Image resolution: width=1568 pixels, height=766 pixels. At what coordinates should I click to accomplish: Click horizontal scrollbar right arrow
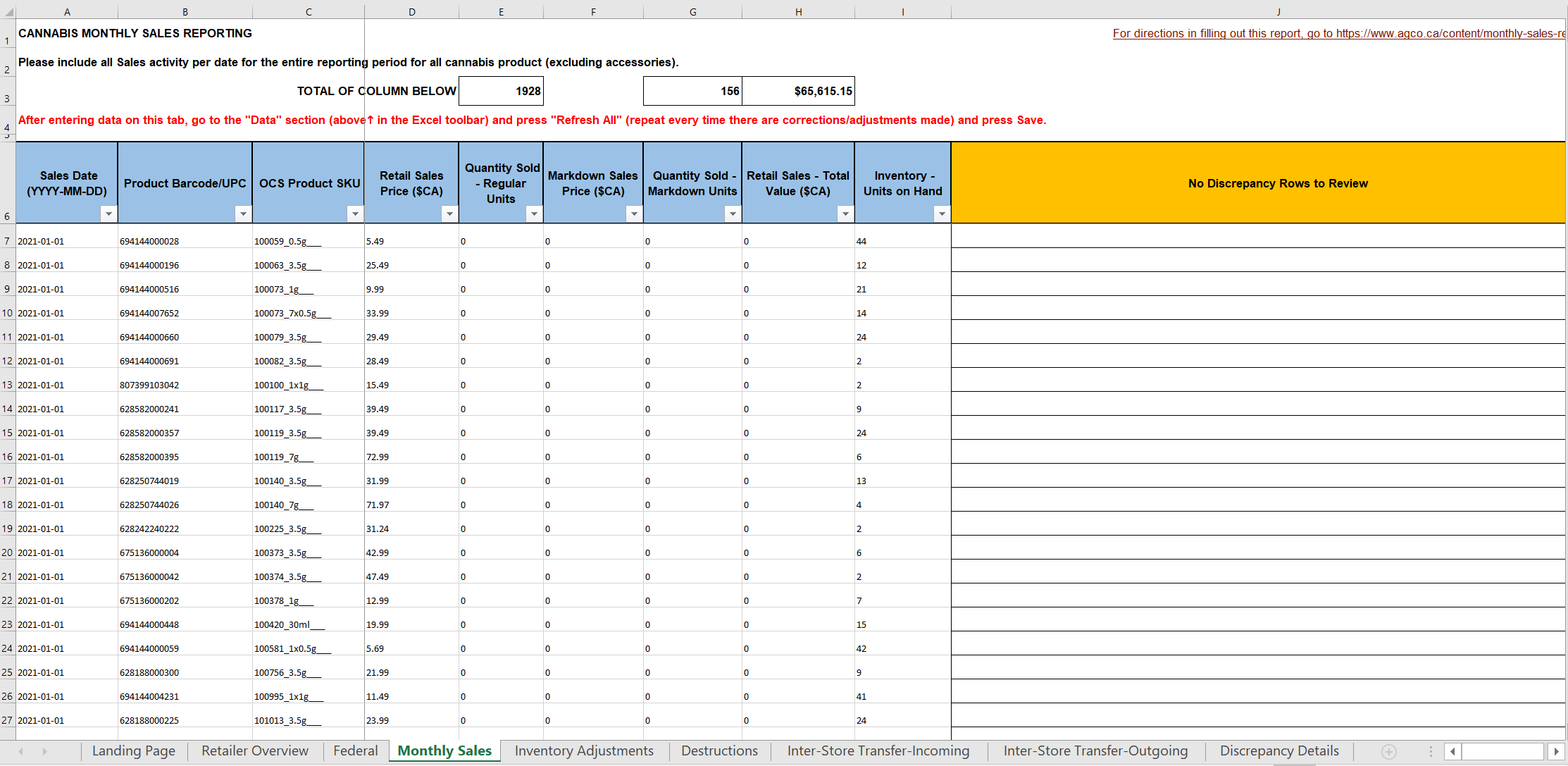1557,751
